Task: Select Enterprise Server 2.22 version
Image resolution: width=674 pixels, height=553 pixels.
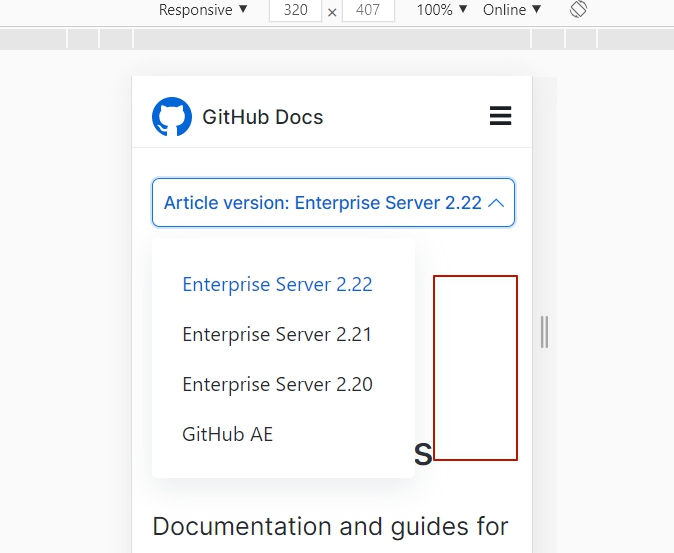Action: click(277, 284)
